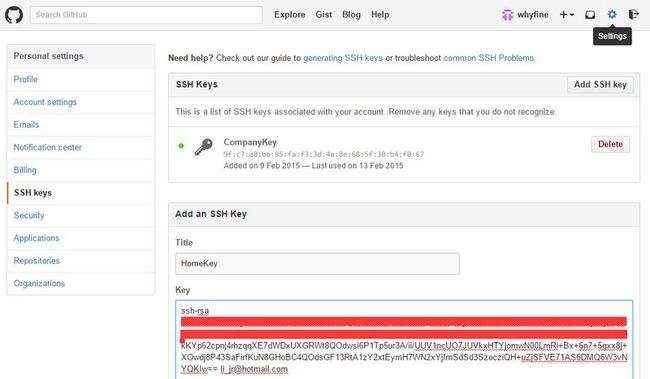Open the generating SSH keys guide

tap(343, 58)
